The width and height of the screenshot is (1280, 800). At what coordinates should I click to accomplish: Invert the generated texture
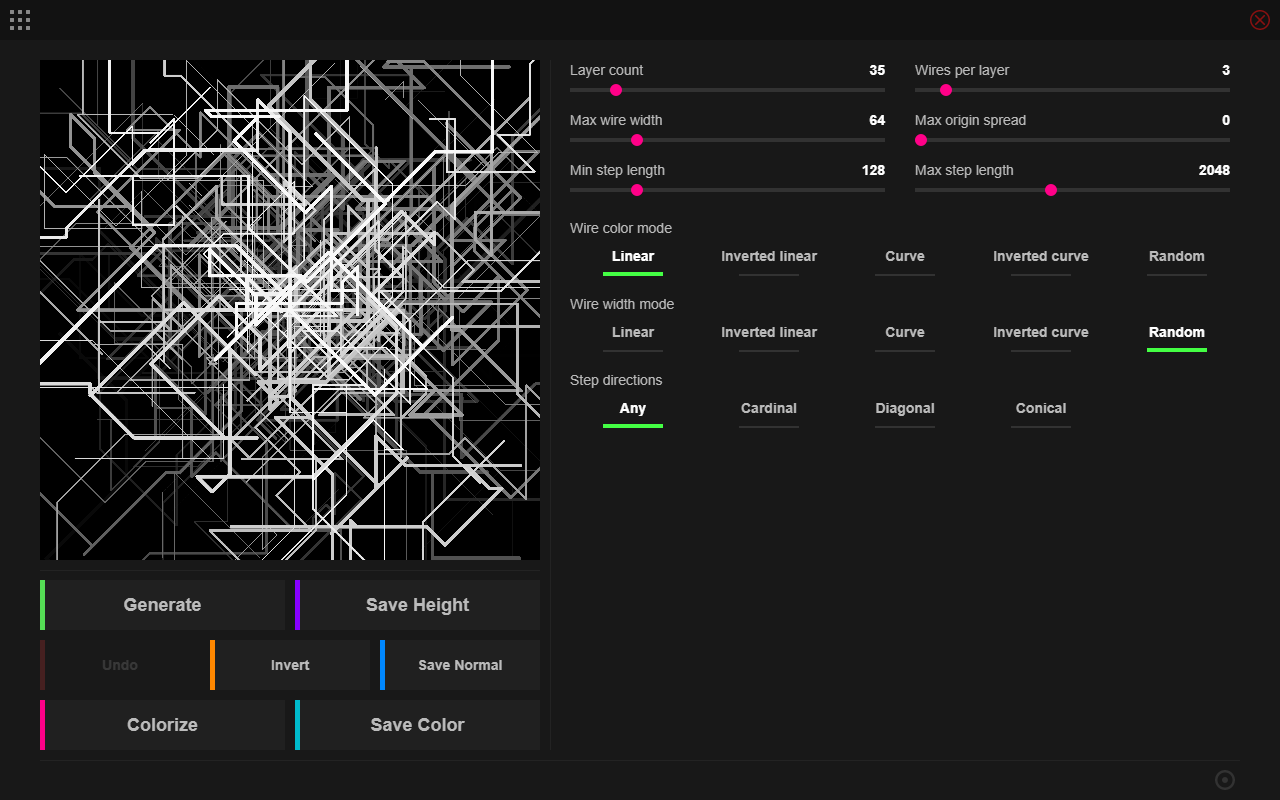[290, 665]
